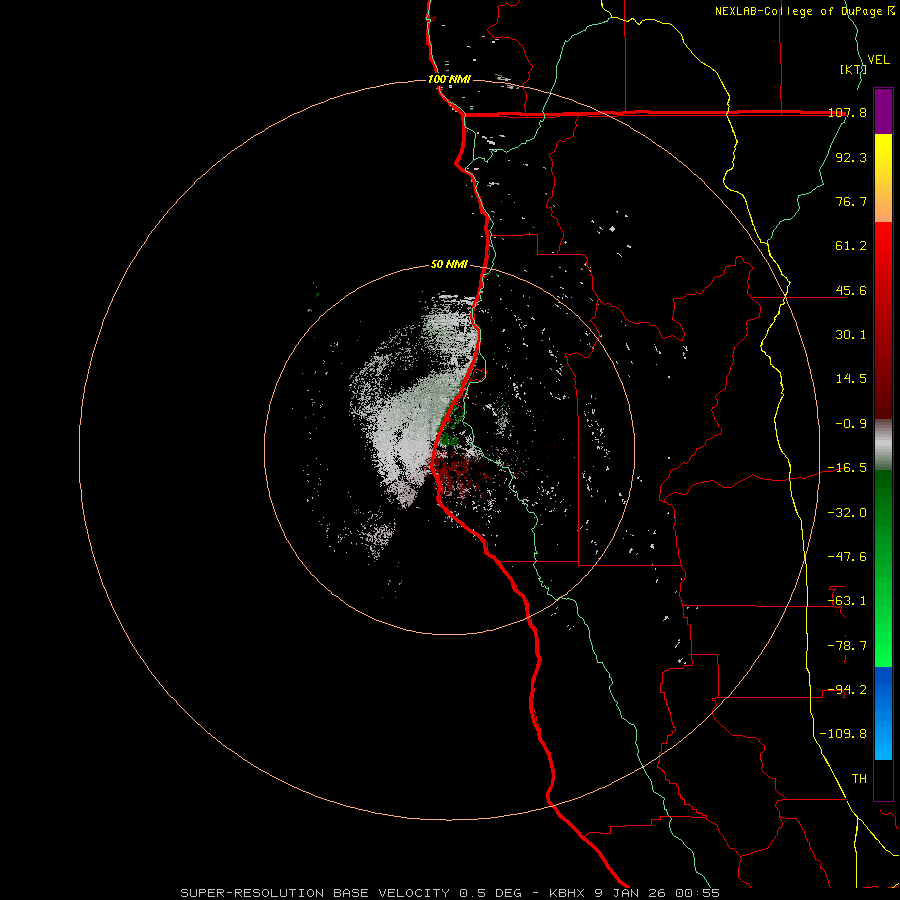900x900 pixels.
Task: Click the VEL legend title
Action: tap(879, 60)
